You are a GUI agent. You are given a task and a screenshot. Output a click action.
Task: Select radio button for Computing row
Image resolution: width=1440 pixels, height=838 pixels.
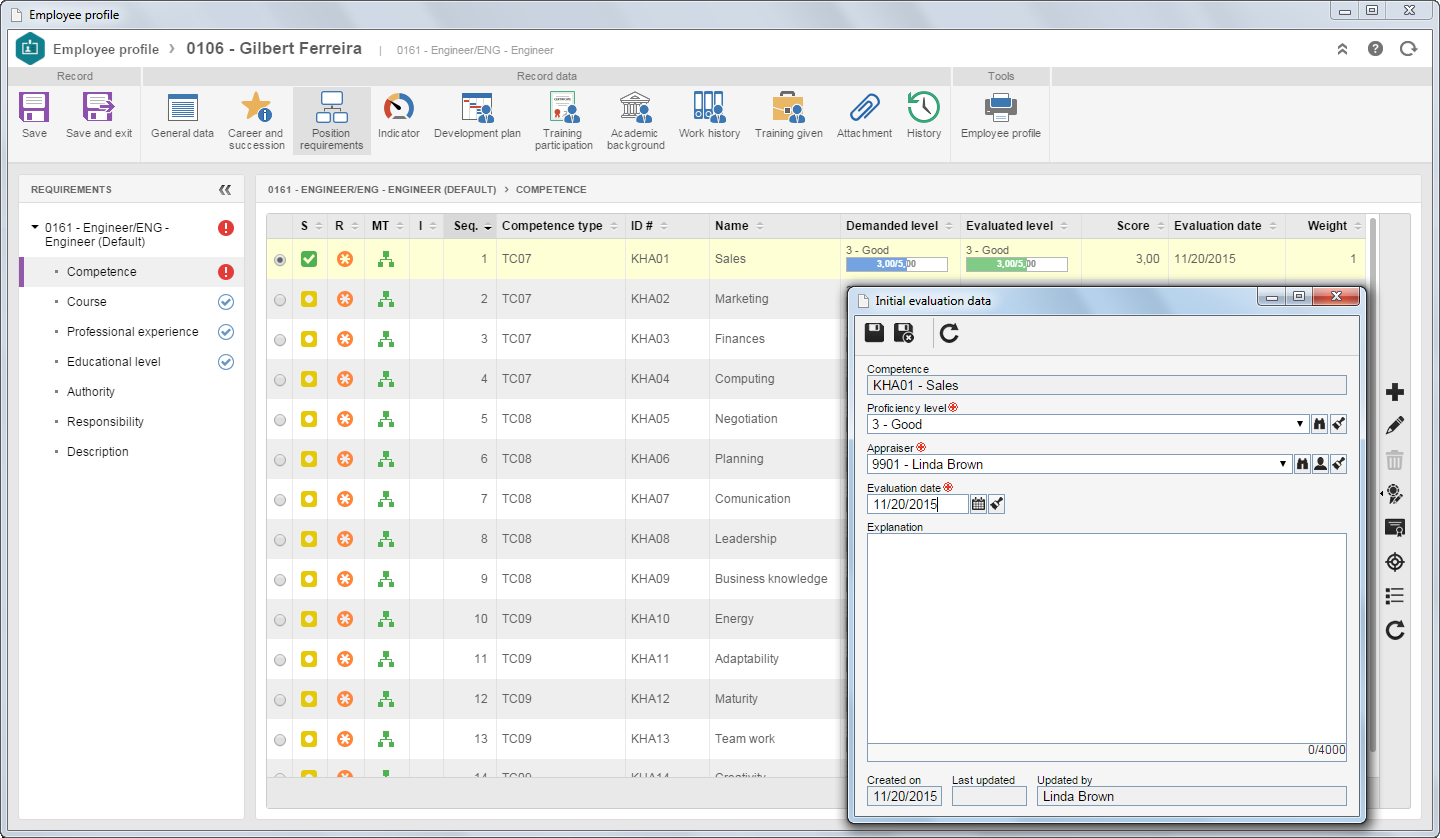[279, 379]
